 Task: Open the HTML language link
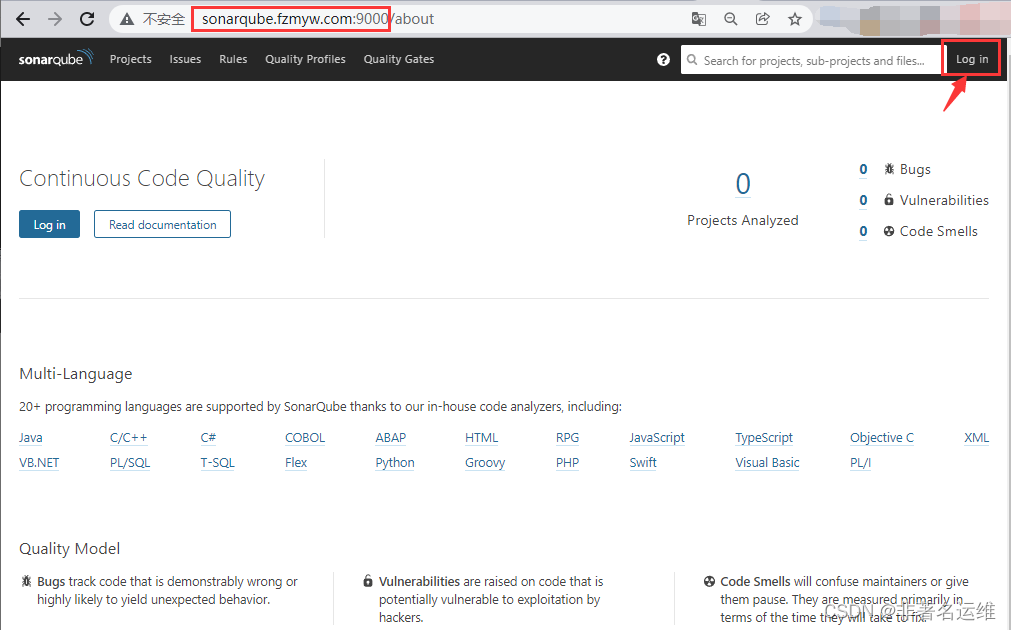[x=482, y=437]
